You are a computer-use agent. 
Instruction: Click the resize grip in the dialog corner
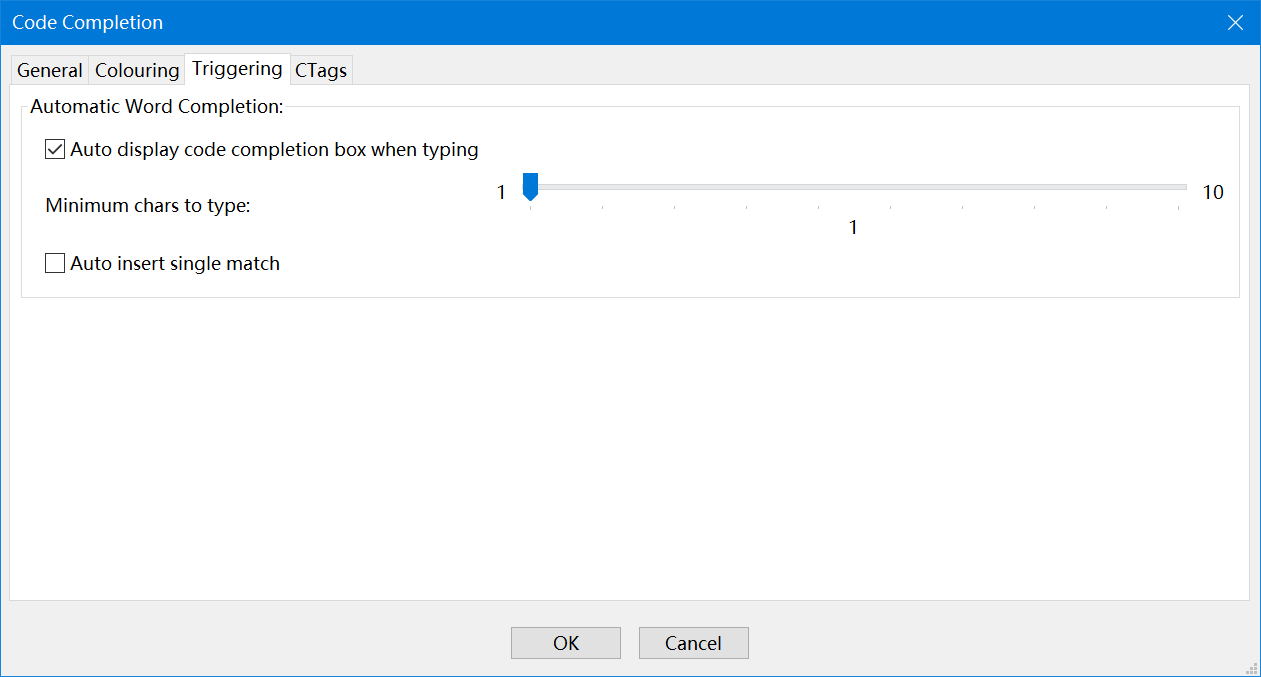point(1251,668)
